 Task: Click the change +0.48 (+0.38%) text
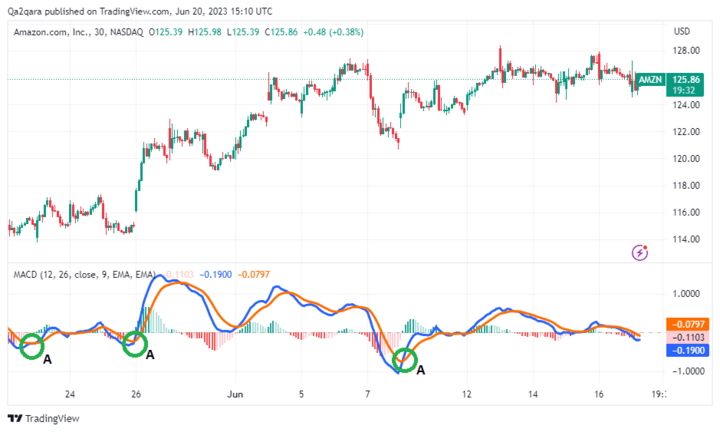(x=333, y=32)
